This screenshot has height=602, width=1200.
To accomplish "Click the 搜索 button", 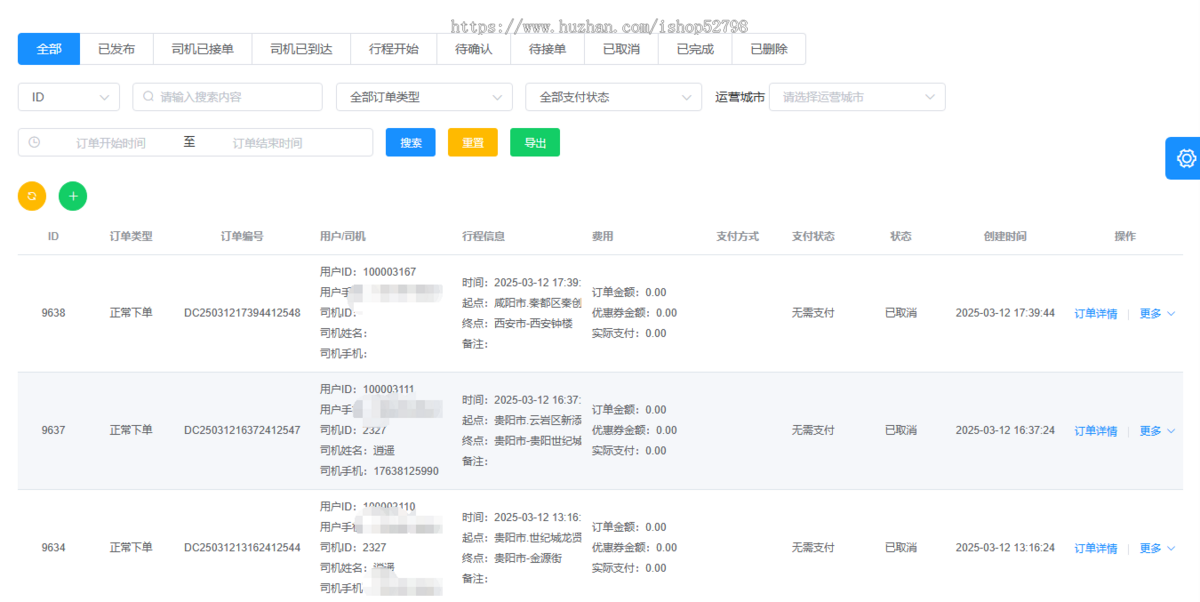I will tap(411, 143).
